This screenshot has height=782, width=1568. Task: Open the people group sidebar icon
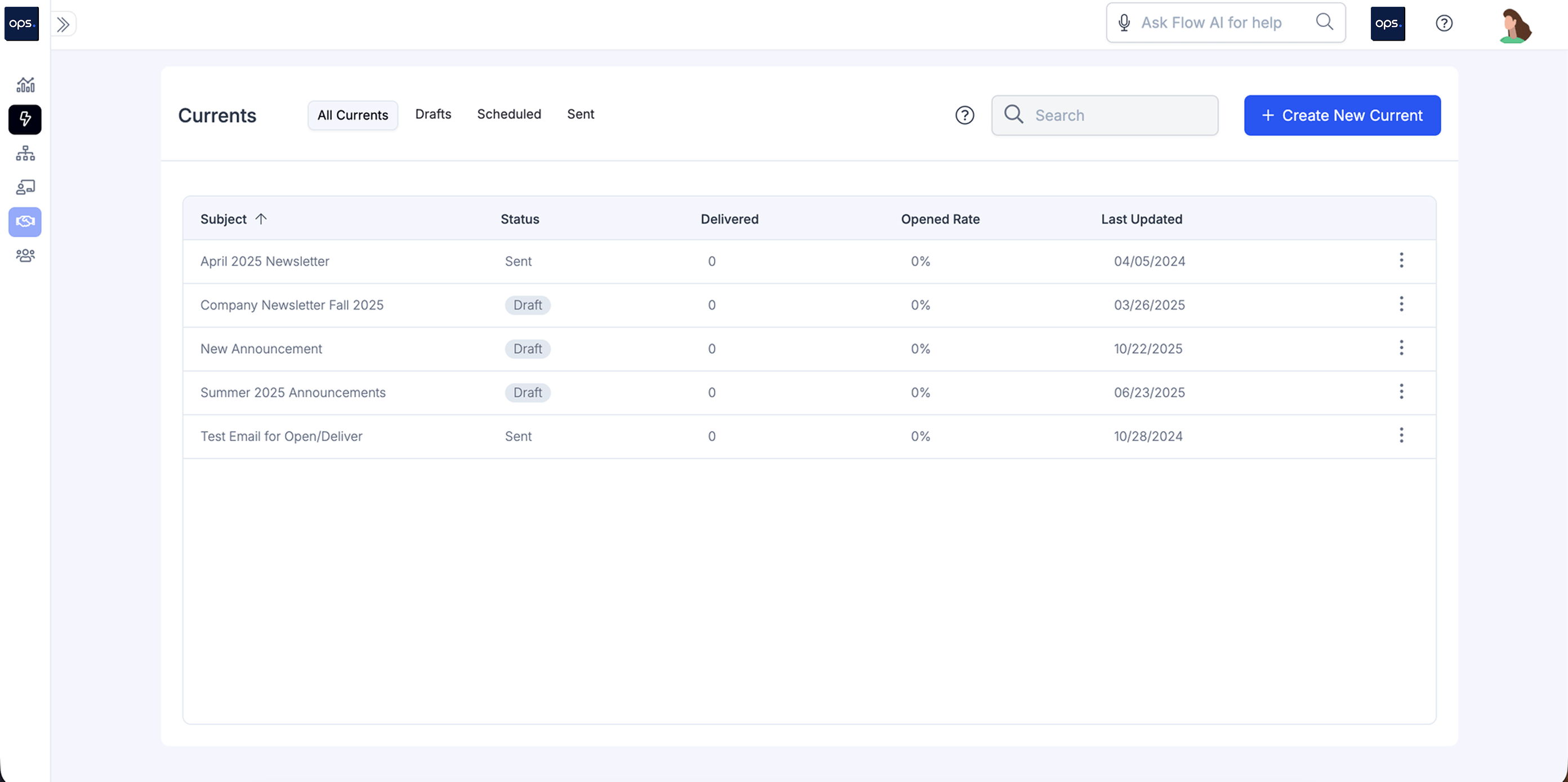[25, 255]
